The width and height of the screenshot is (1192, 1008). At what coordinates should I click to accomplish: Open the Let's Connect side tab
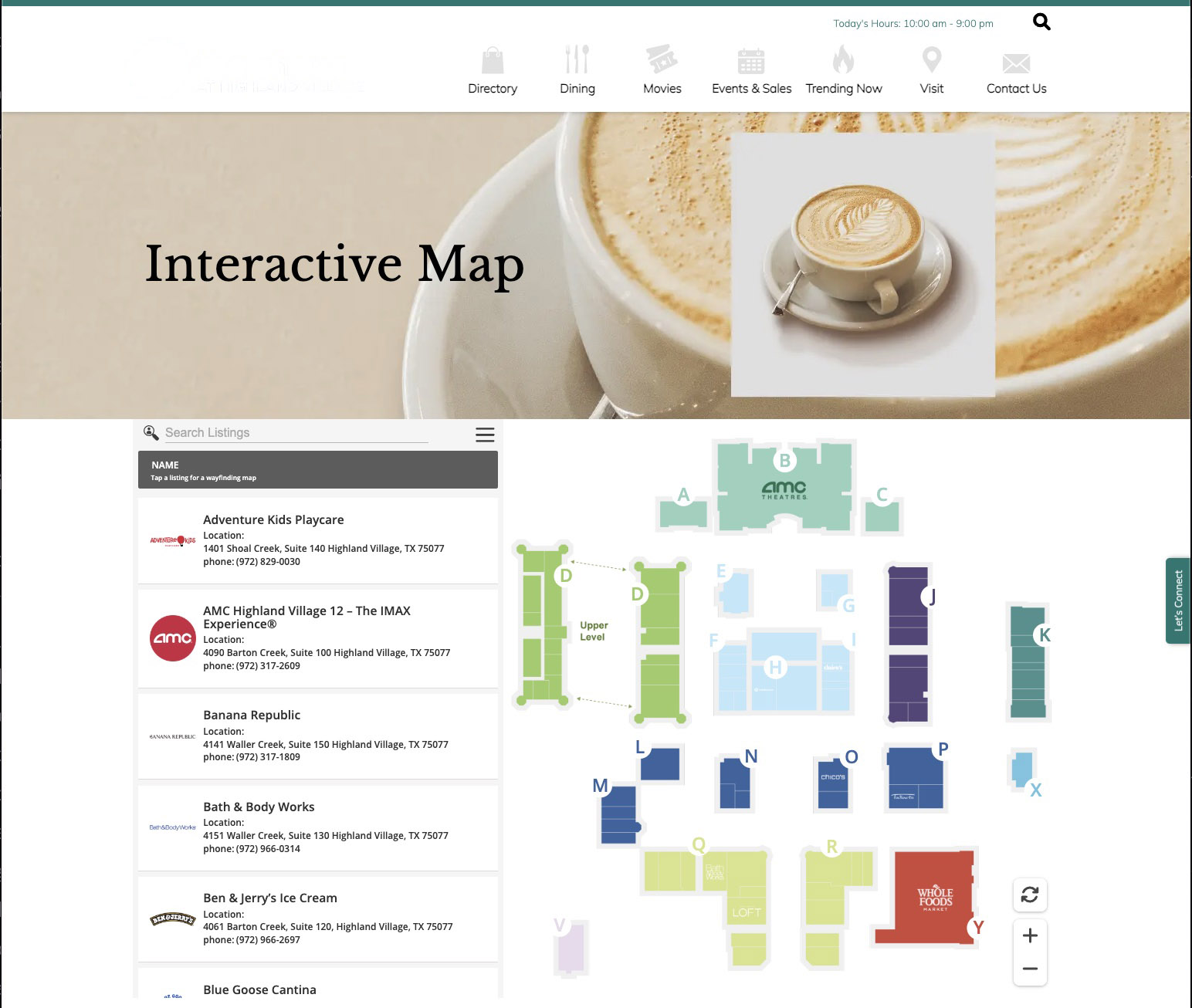point(1178,600)
